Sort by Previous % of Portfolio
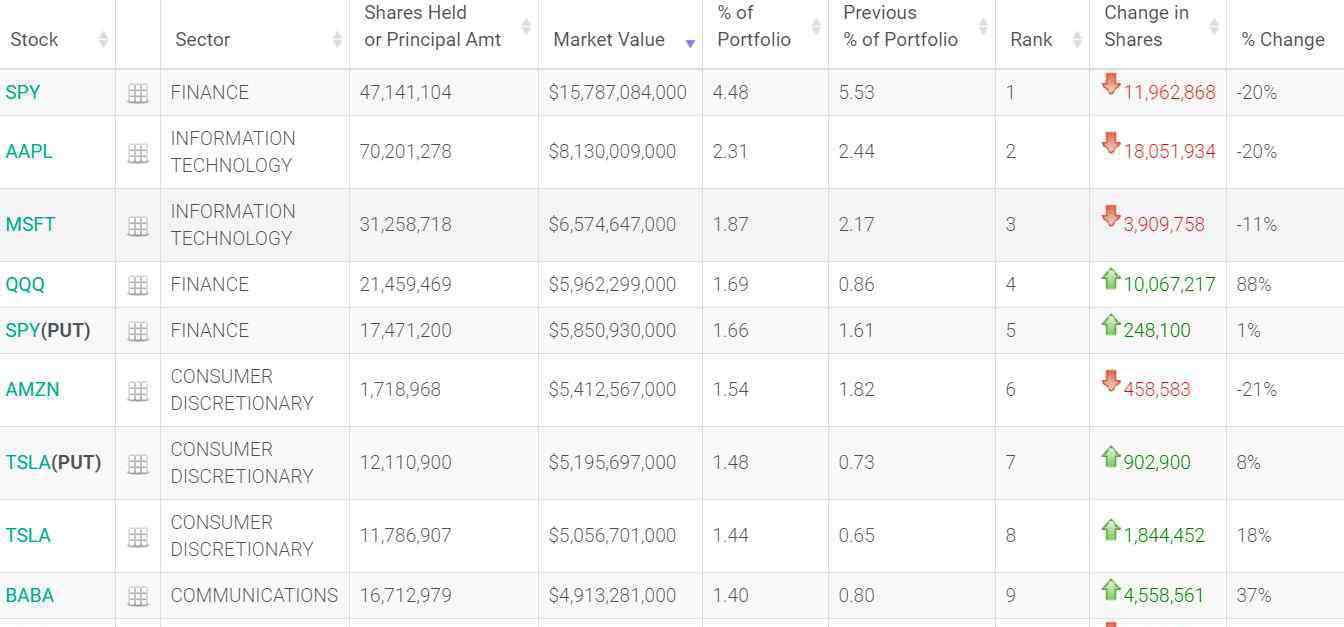The height and width of the screenshot is (627, 1344). pos(900,27)
